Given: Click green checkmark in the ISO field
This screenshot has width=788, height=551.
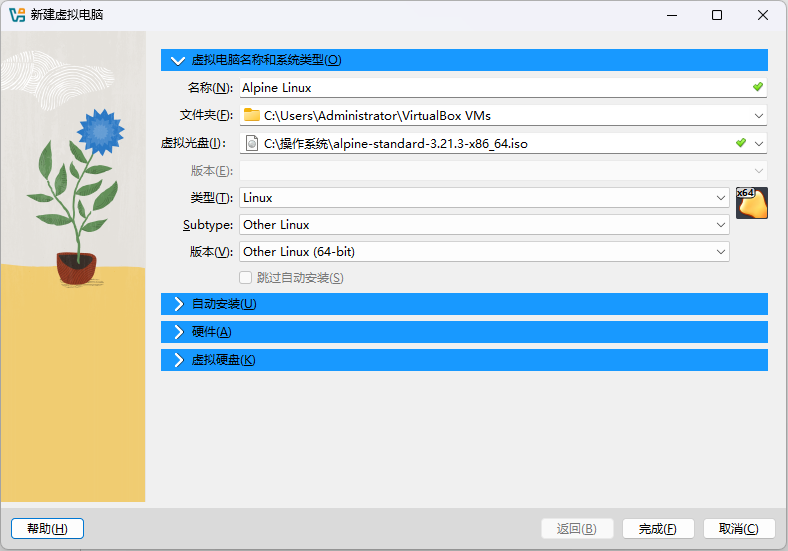Looking at the screenshot, I should tap(741, 143).
